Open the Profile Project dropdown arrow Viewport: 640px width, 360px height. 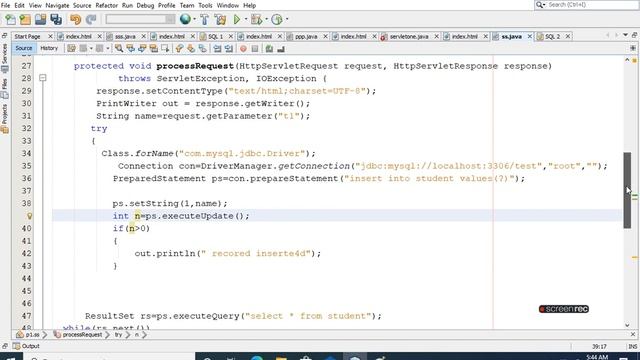[287, 19]
